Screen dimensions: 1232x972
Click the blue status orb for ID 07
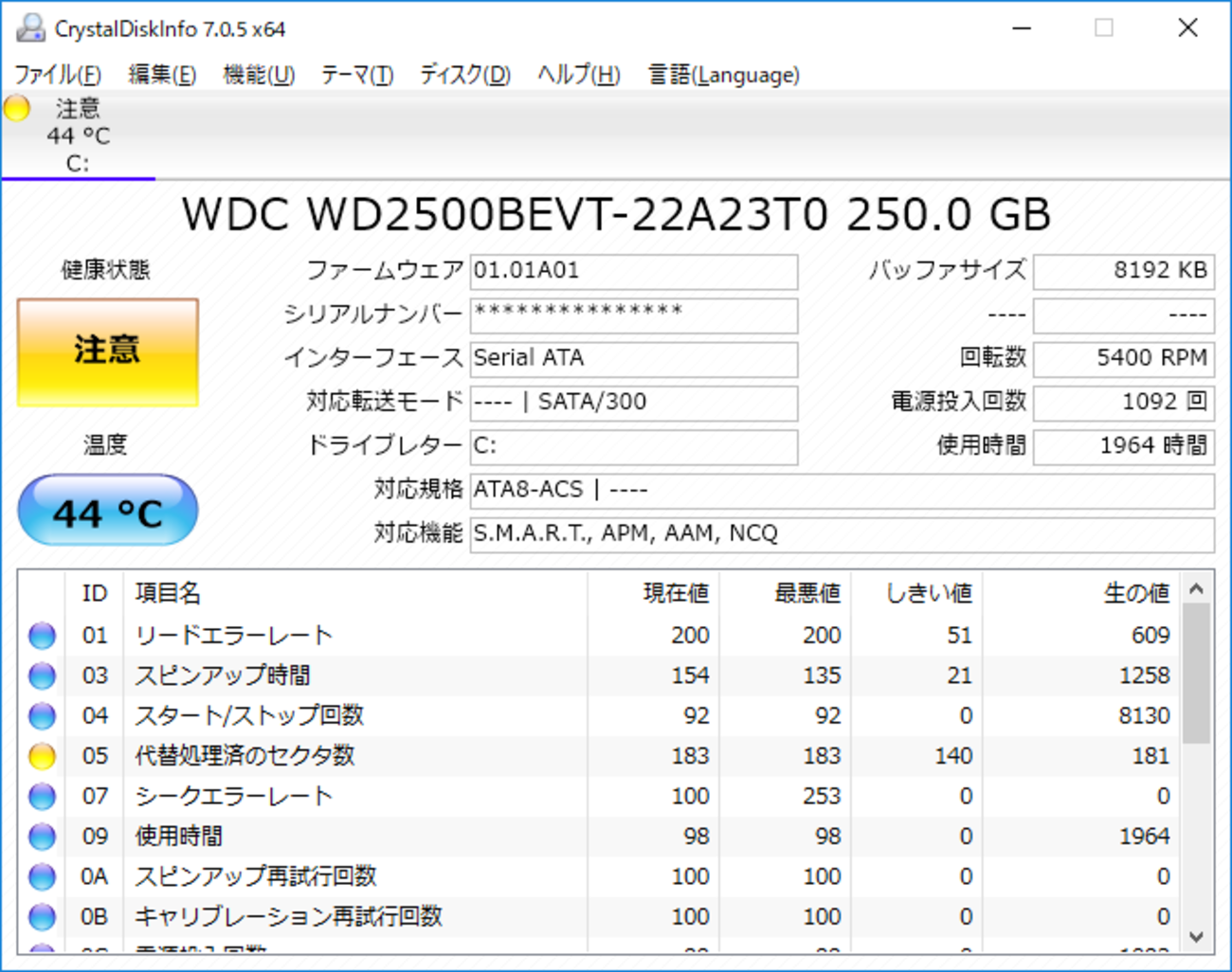pyautogui.click(x=42, y=797)
